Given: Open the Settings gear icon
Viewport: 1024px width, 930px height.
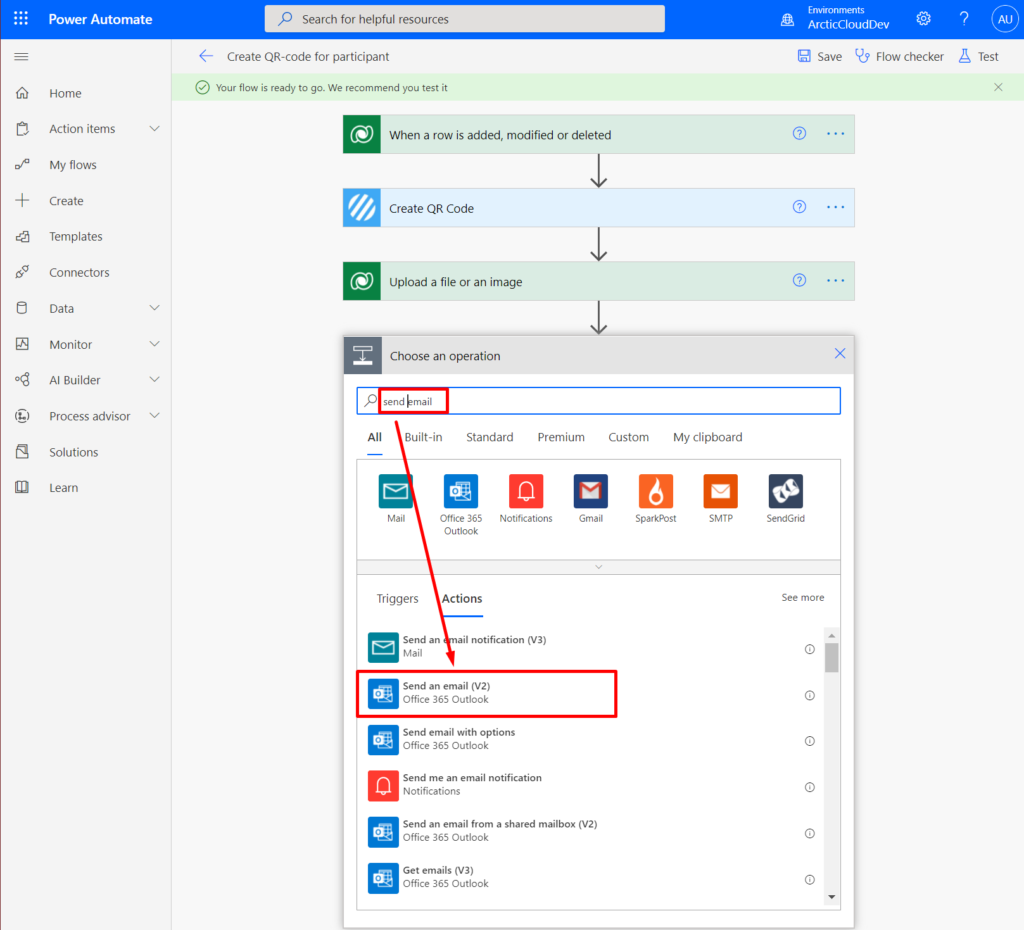Looking at the screenshot, I should 923,19.
